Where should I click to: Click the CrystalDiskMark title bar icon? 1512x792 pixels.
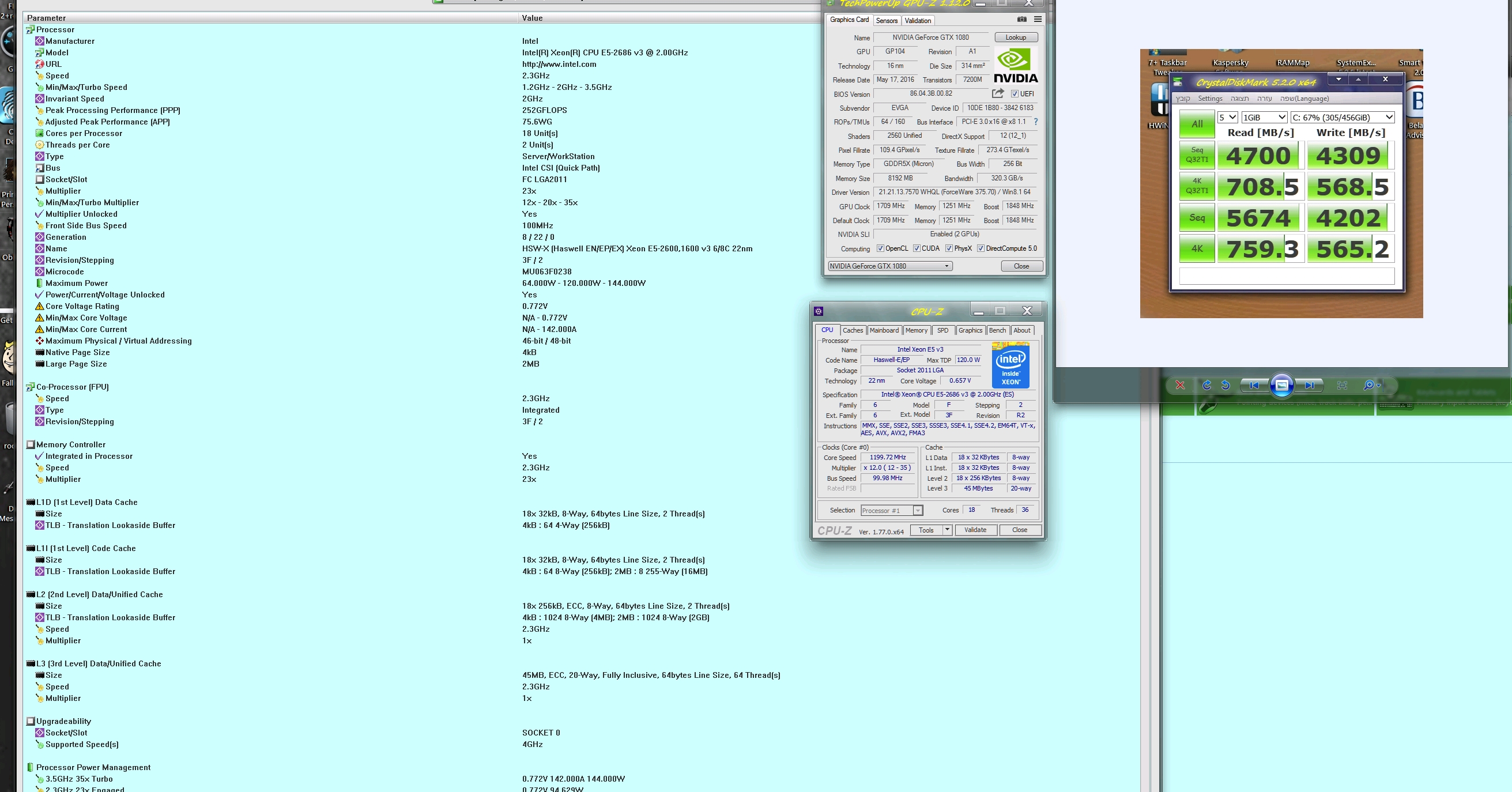(x=1178, y=82)
